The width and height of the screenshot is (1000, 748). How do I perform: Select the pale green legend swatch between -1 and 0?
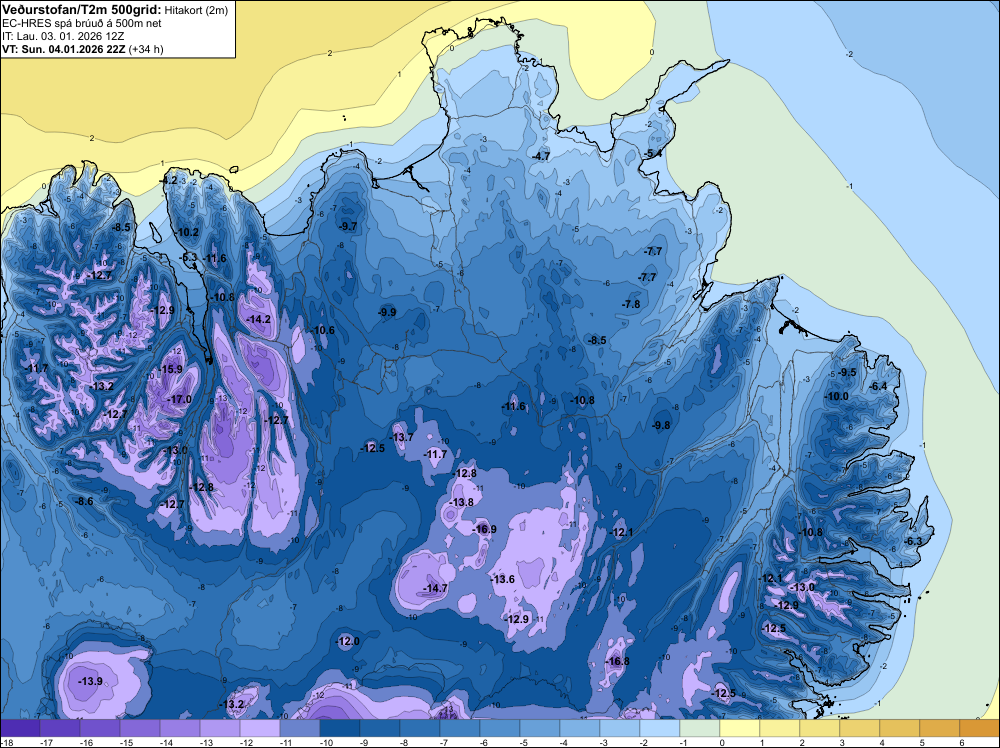coord(700,728)
